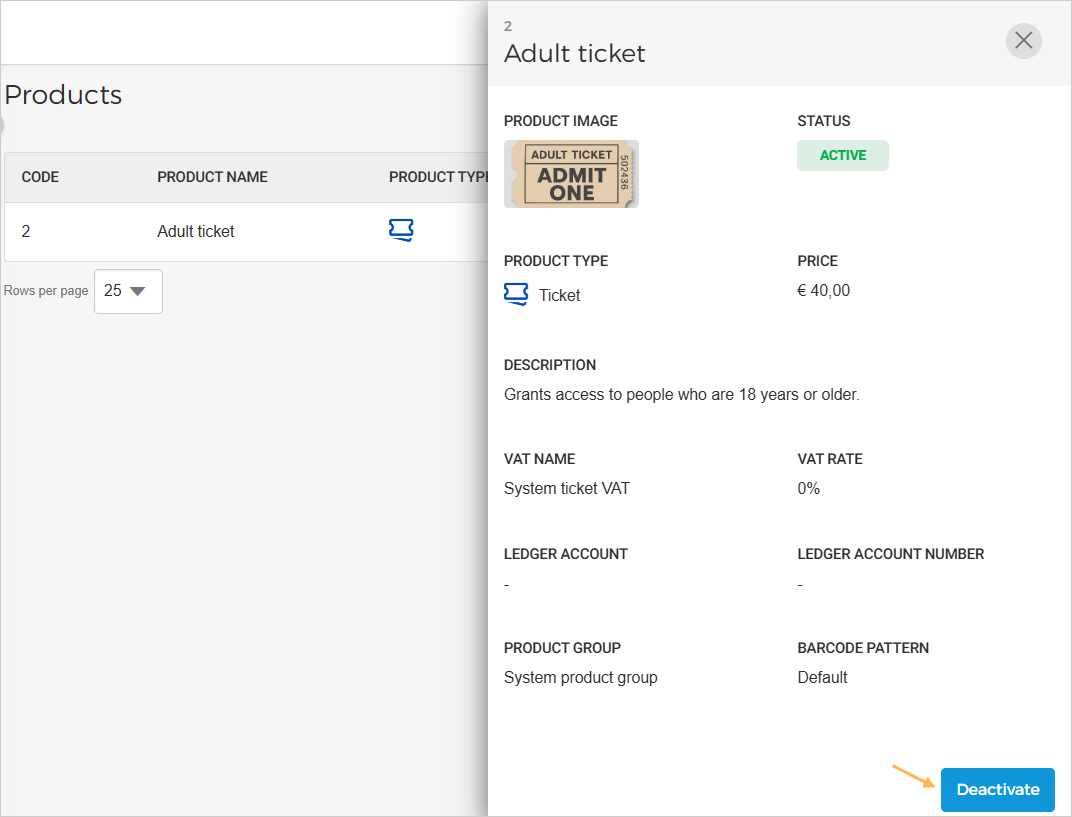
Task: Click product code 2 in the table
Action: 26,232
